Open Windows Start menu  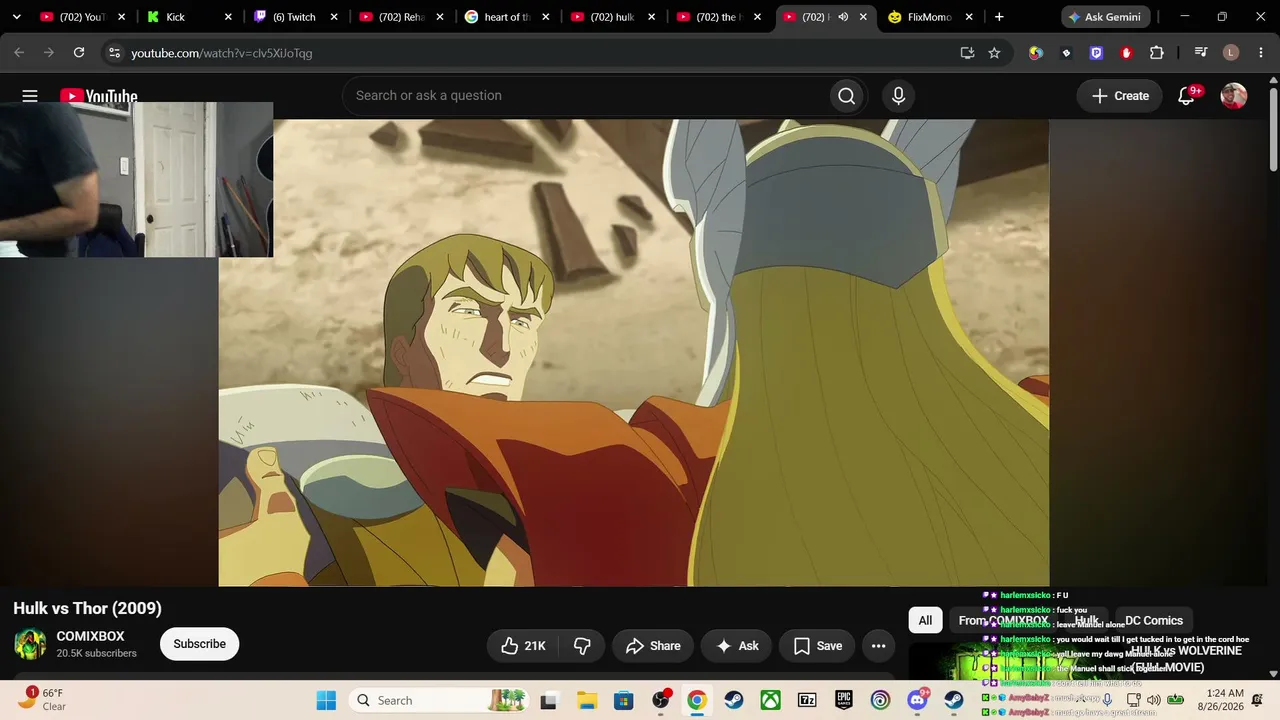(x=326, y=700)
